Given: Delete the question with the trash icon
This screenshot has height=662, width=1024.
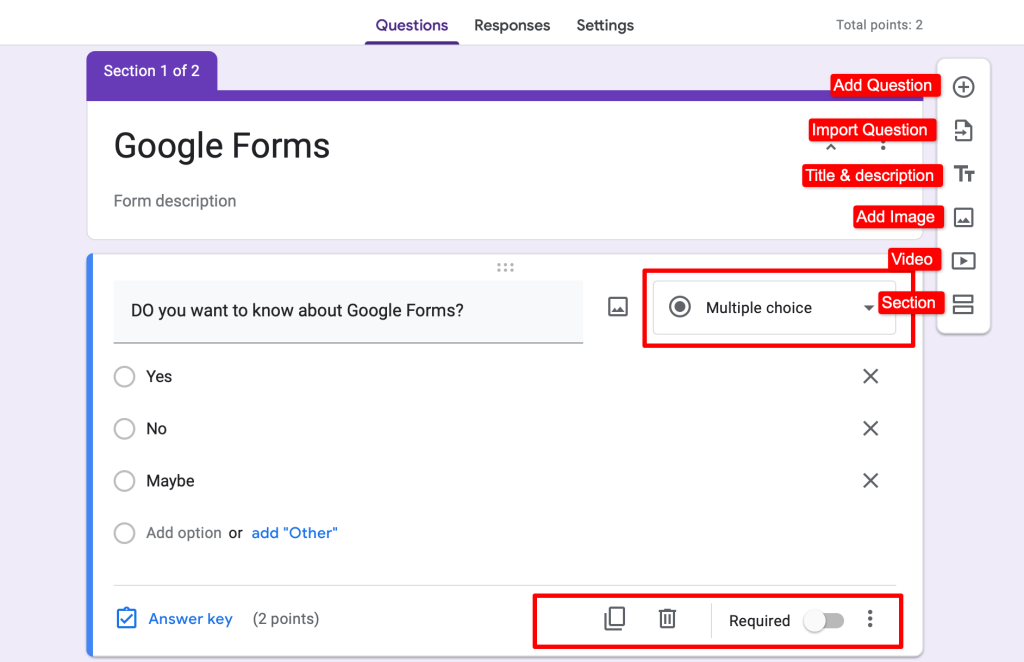Looking at the screenshot, I should (667, 619).
